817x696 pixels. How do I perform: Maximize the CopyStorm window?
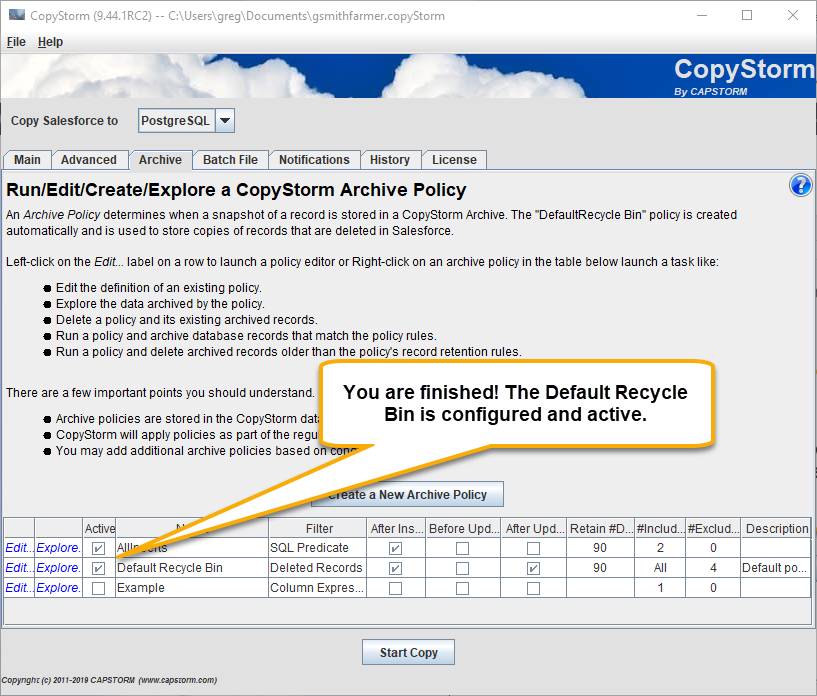[x=747, y=15]
